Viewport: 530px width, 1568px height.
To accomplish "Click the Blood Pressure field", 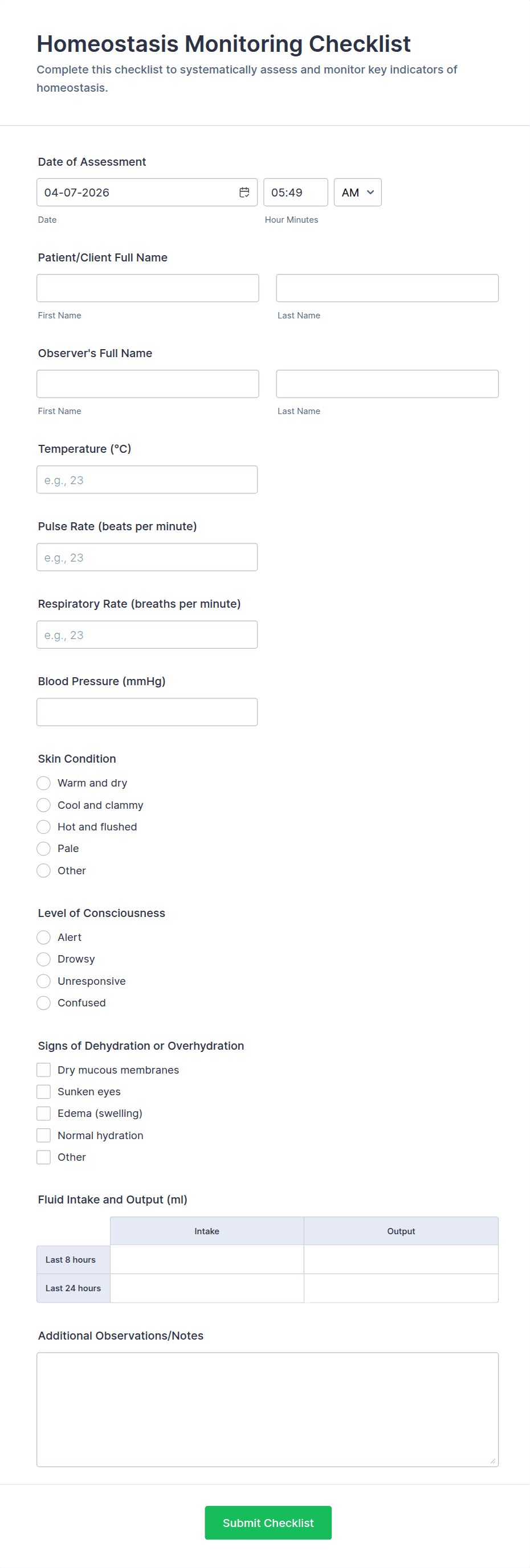I will pyautogui.click(x=147, y=712).
